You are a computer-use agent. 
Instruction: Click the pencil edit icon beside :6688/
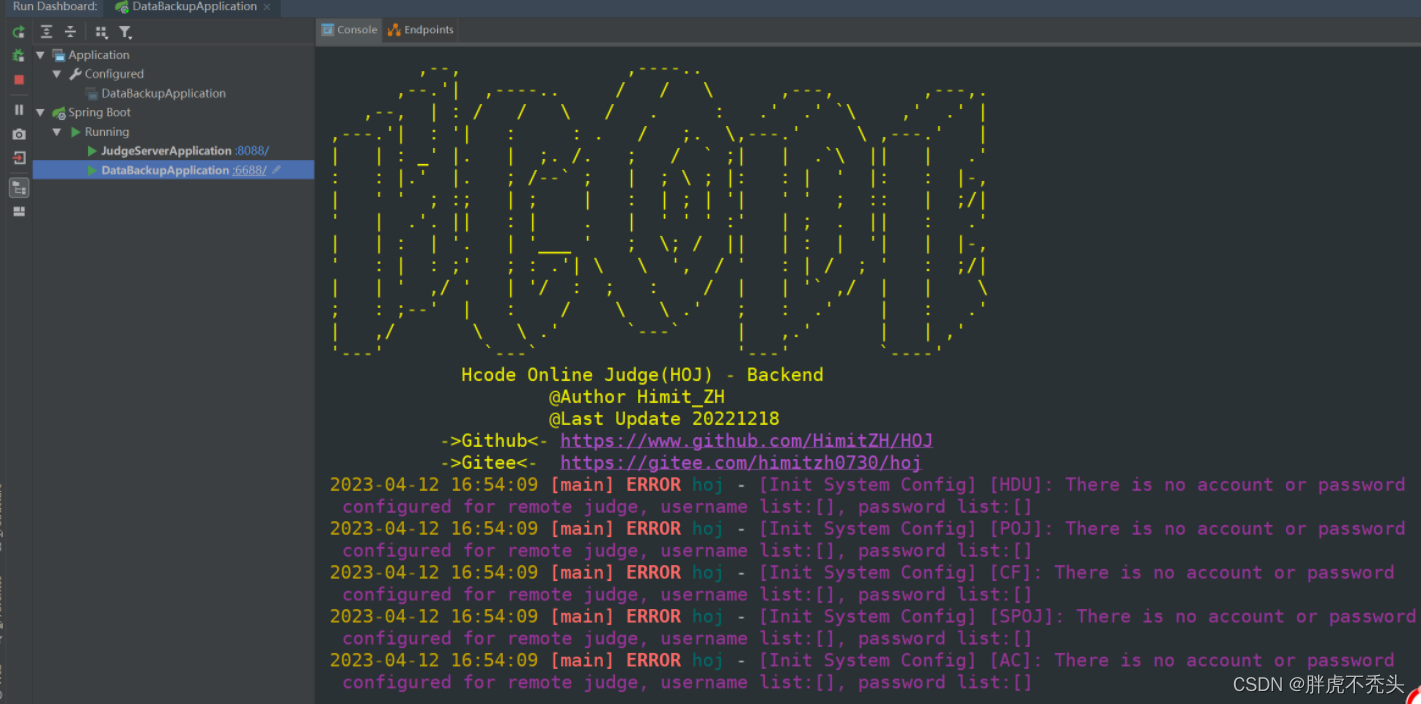277,170
